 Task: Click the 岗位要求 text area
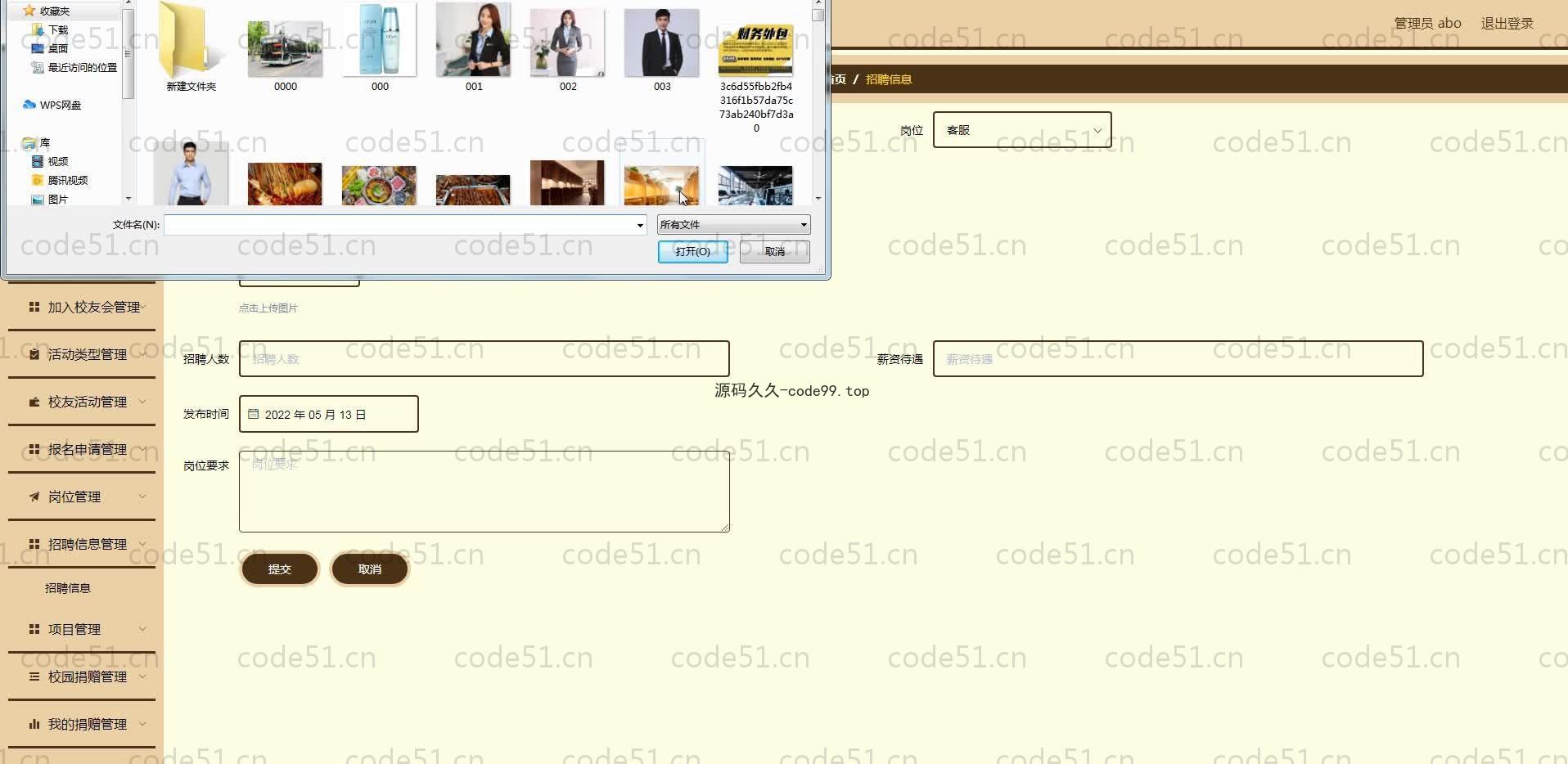click(484, 491)
